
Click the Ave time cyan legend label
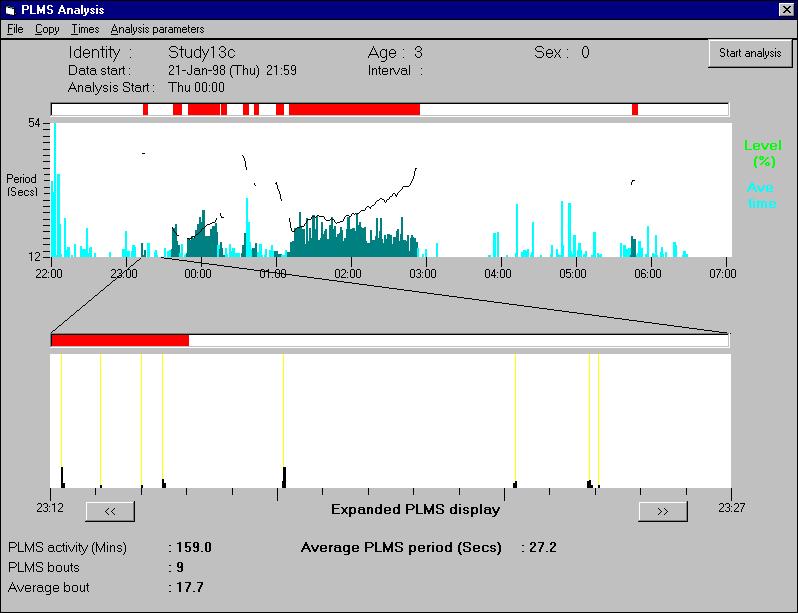point(761,196)
